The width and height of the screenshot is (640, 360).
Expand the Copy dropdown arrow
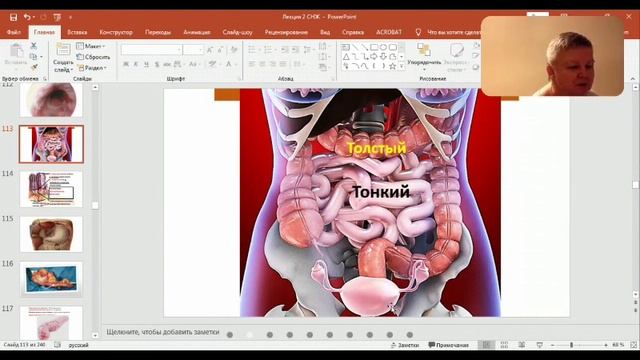pos(41,56)
